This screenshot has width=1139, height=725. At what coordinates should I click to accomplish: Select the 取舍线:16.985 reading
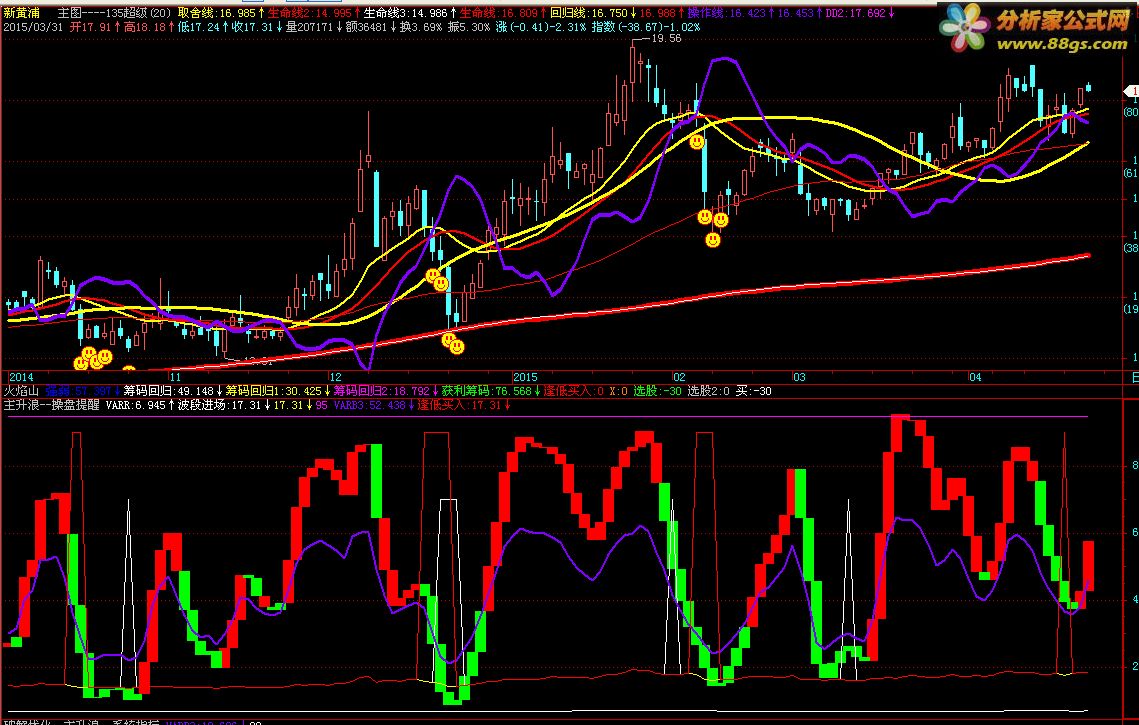pos(216,13)
